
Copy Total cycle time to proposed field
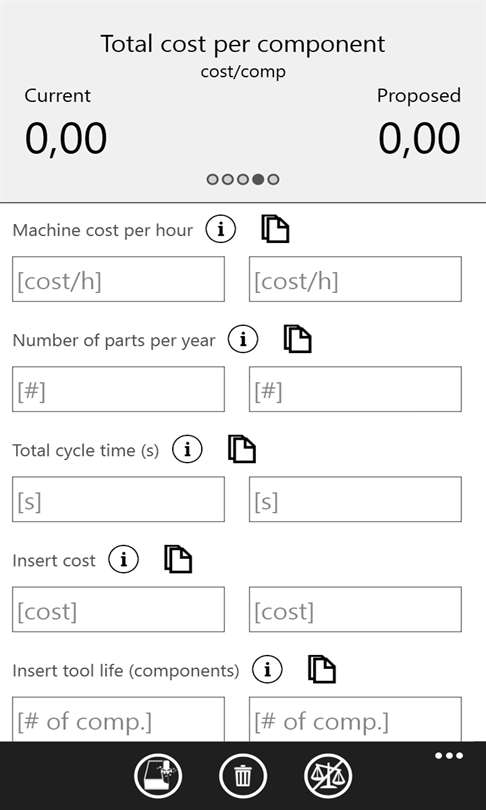[242, 449]
